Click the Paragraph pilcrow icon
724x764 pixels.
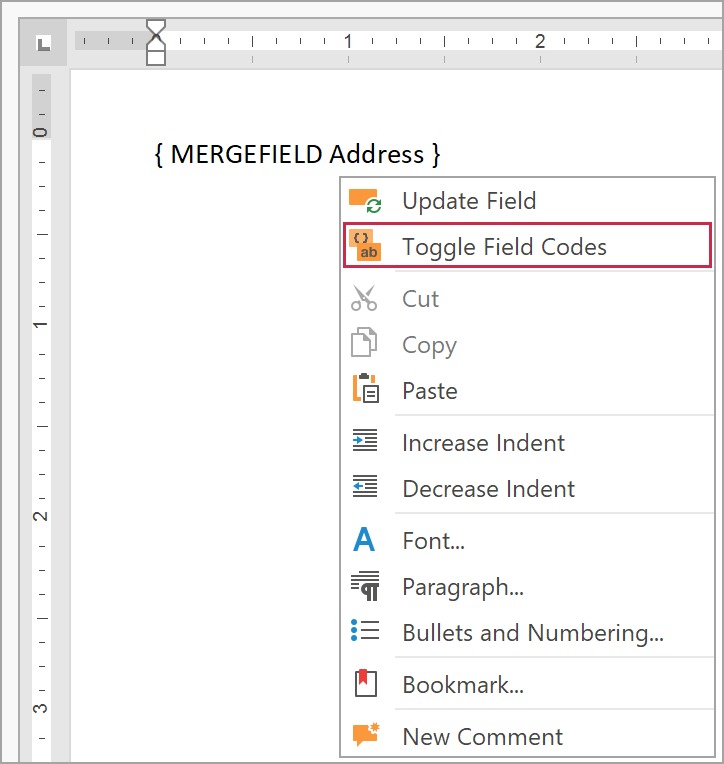(365, 586)
